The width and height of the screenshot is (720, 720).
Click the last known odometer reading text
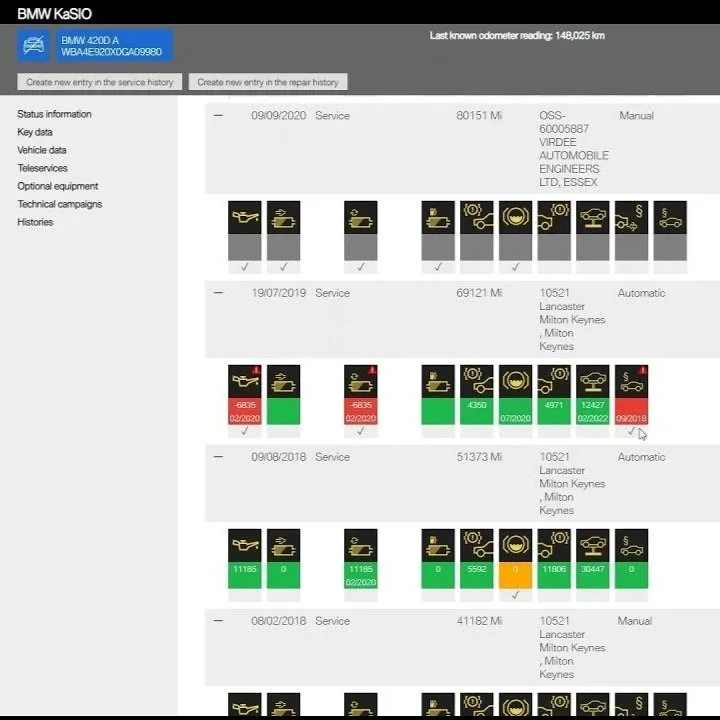[x=517, y=36]
